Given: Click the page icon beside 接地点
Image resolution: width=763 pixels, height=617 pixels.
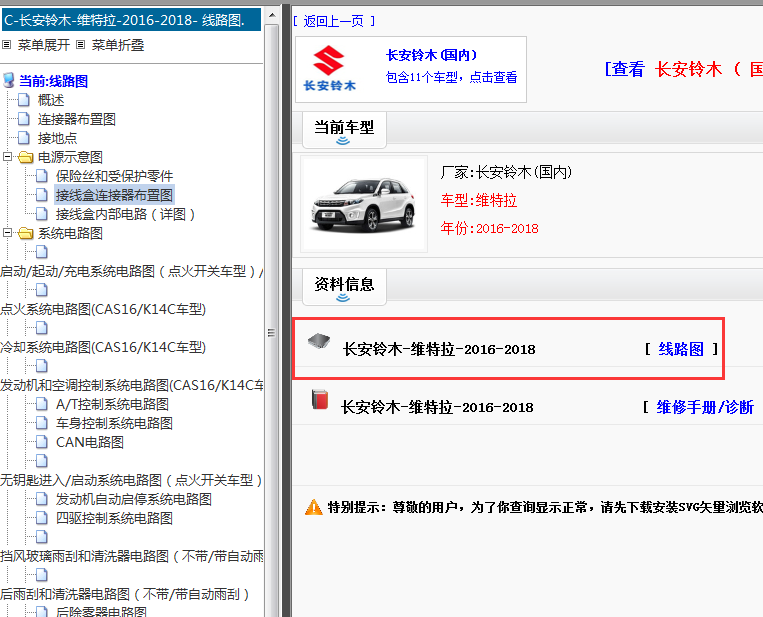Looking at the screenshot, I should pyautogui.click(x=24, y=138).
